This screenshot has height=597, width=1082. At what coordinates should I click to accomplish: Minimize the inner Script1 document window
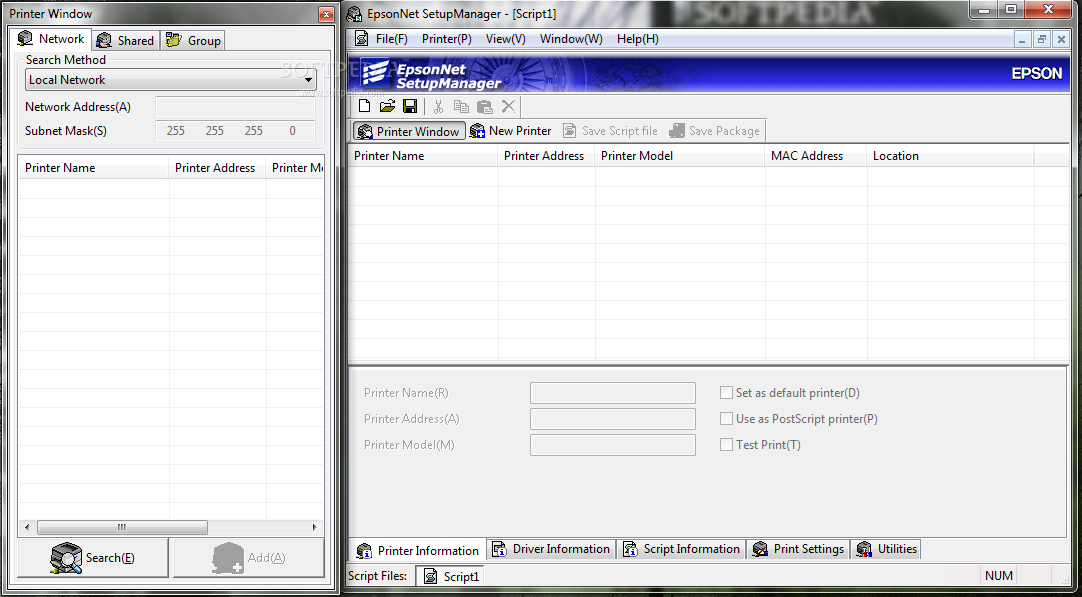tap(1023, 39)
